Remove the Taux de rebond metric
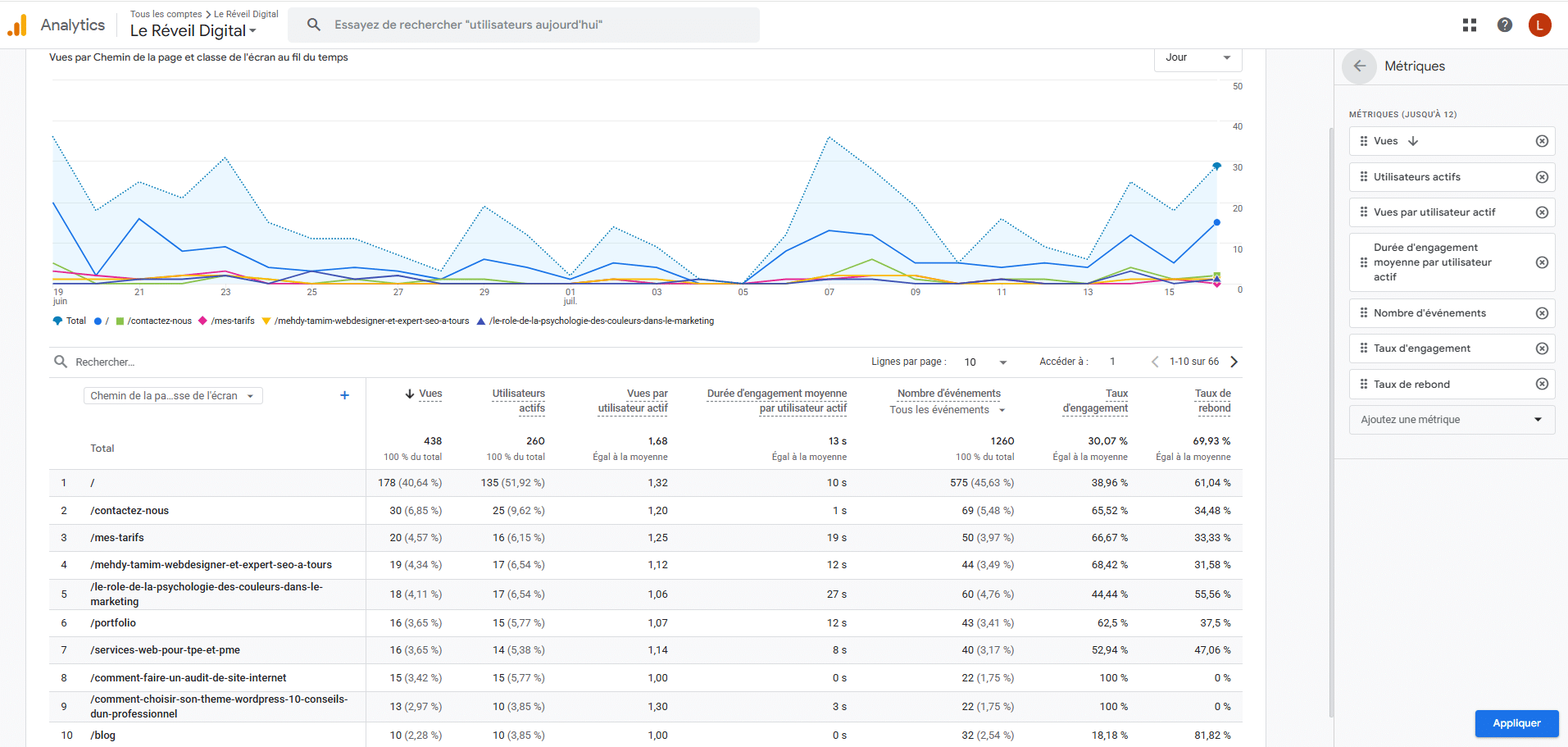Viewport: 1568px width, 747px height. (1542, 384)
